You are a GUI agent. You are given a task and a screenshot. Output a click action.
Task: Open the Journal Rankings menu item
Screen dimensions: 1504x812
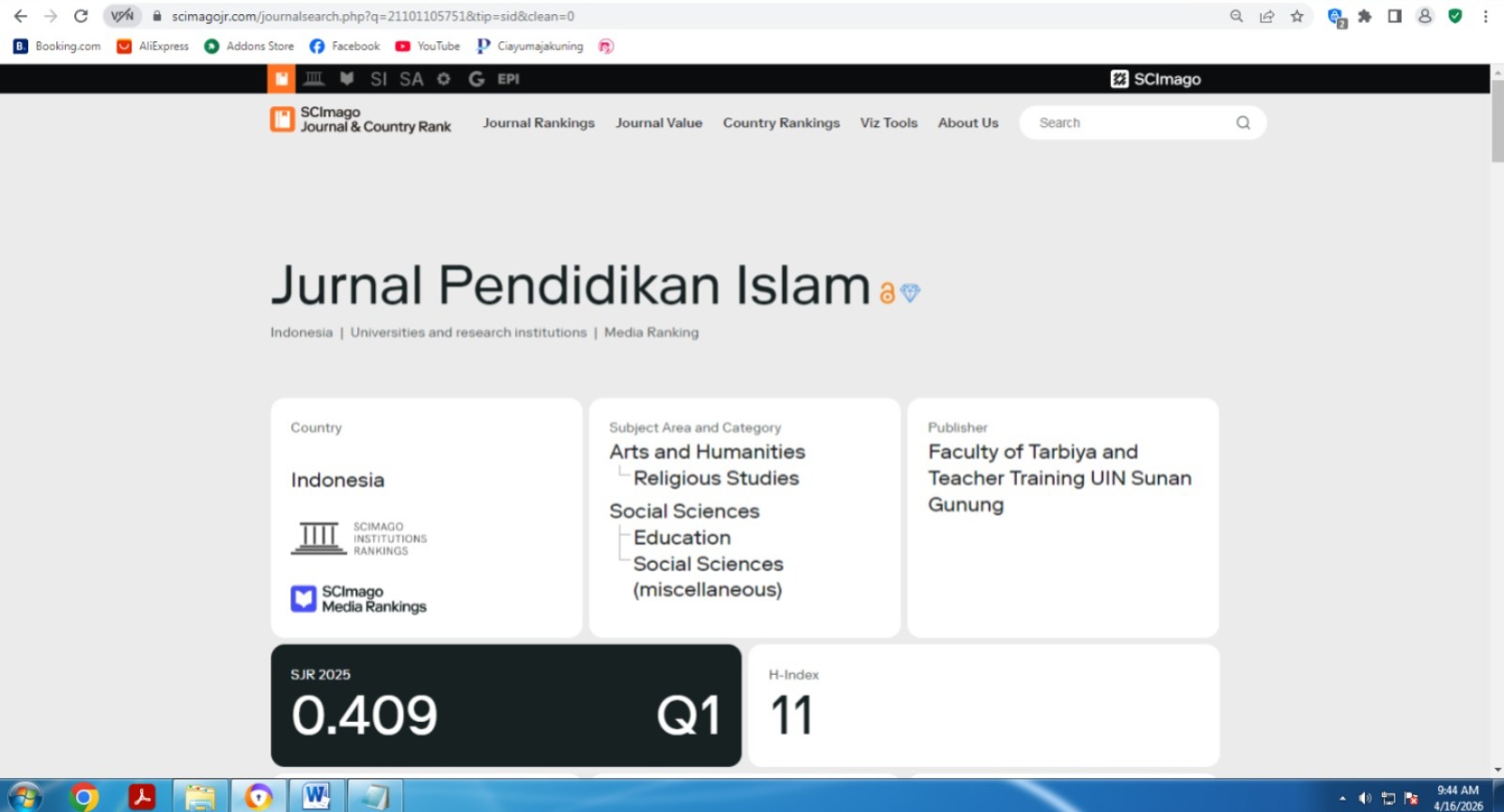click(x=539, y=123)
